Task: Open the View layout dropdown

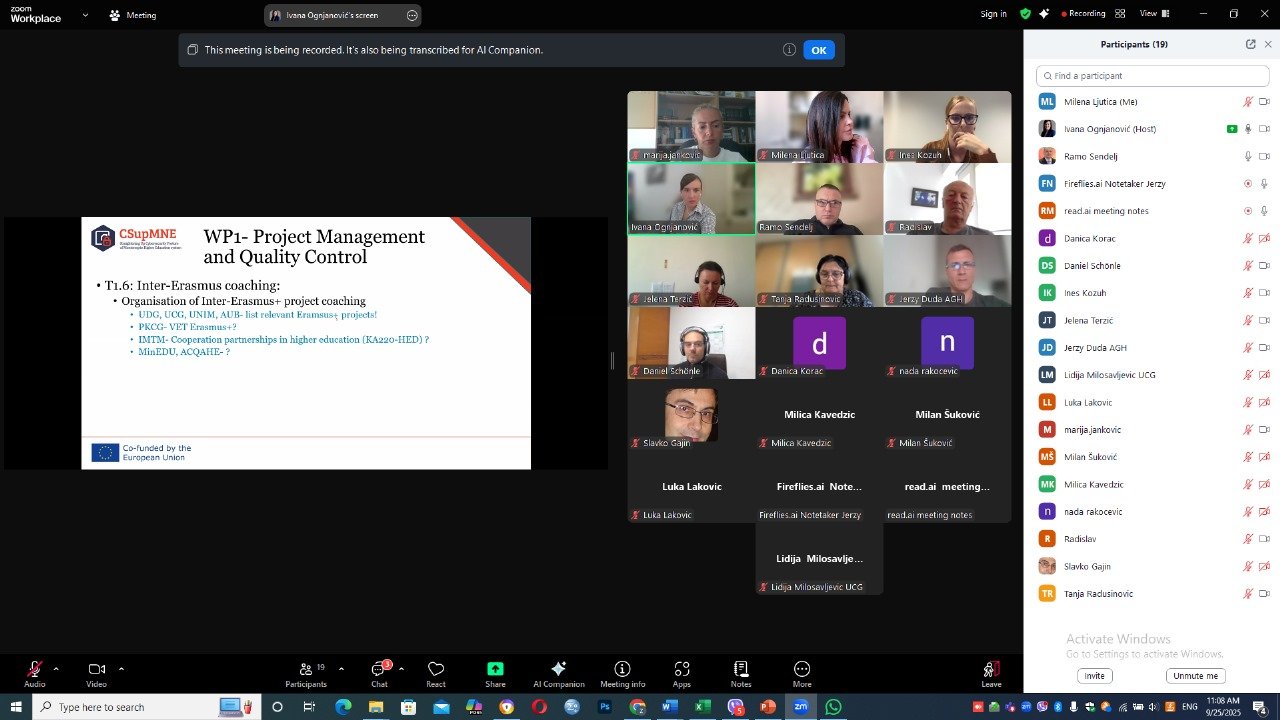Action: (1153, 14)
